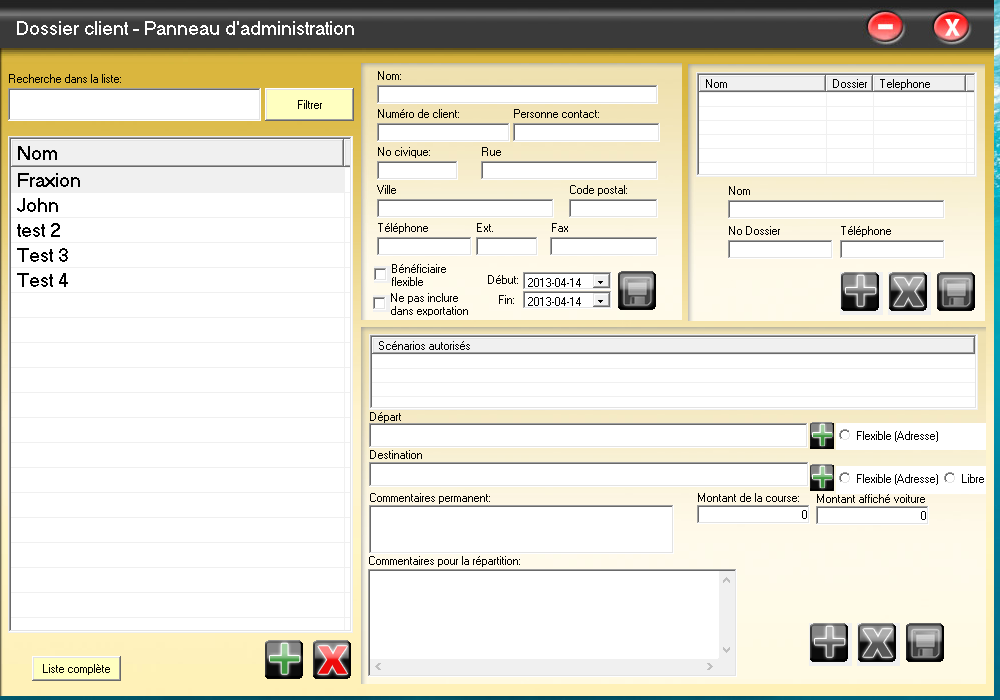This screenshot has height=700, width=1000.
Task: Click the Telephone column header in the contact table
Action: coord(919,84)
